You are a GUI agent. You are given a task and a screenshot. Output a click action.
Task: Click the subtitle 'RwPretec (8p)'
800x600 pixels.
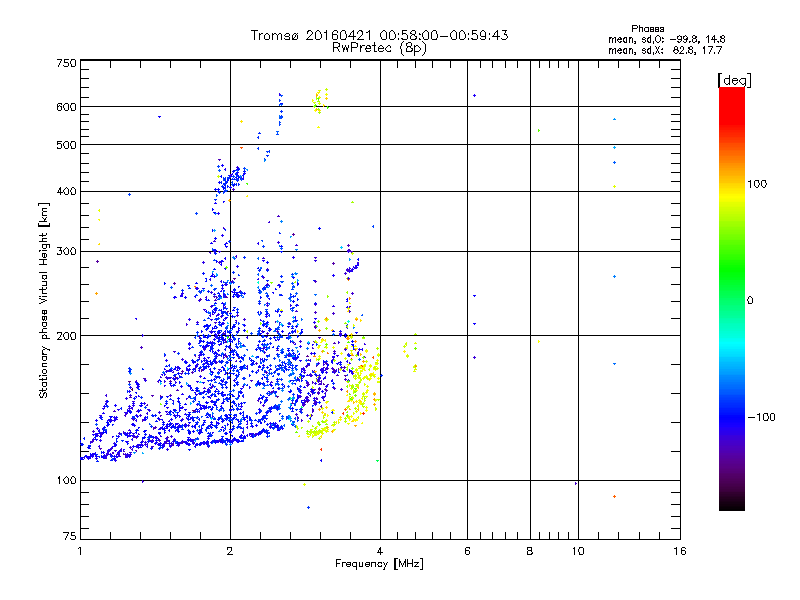tap(379, 48)
